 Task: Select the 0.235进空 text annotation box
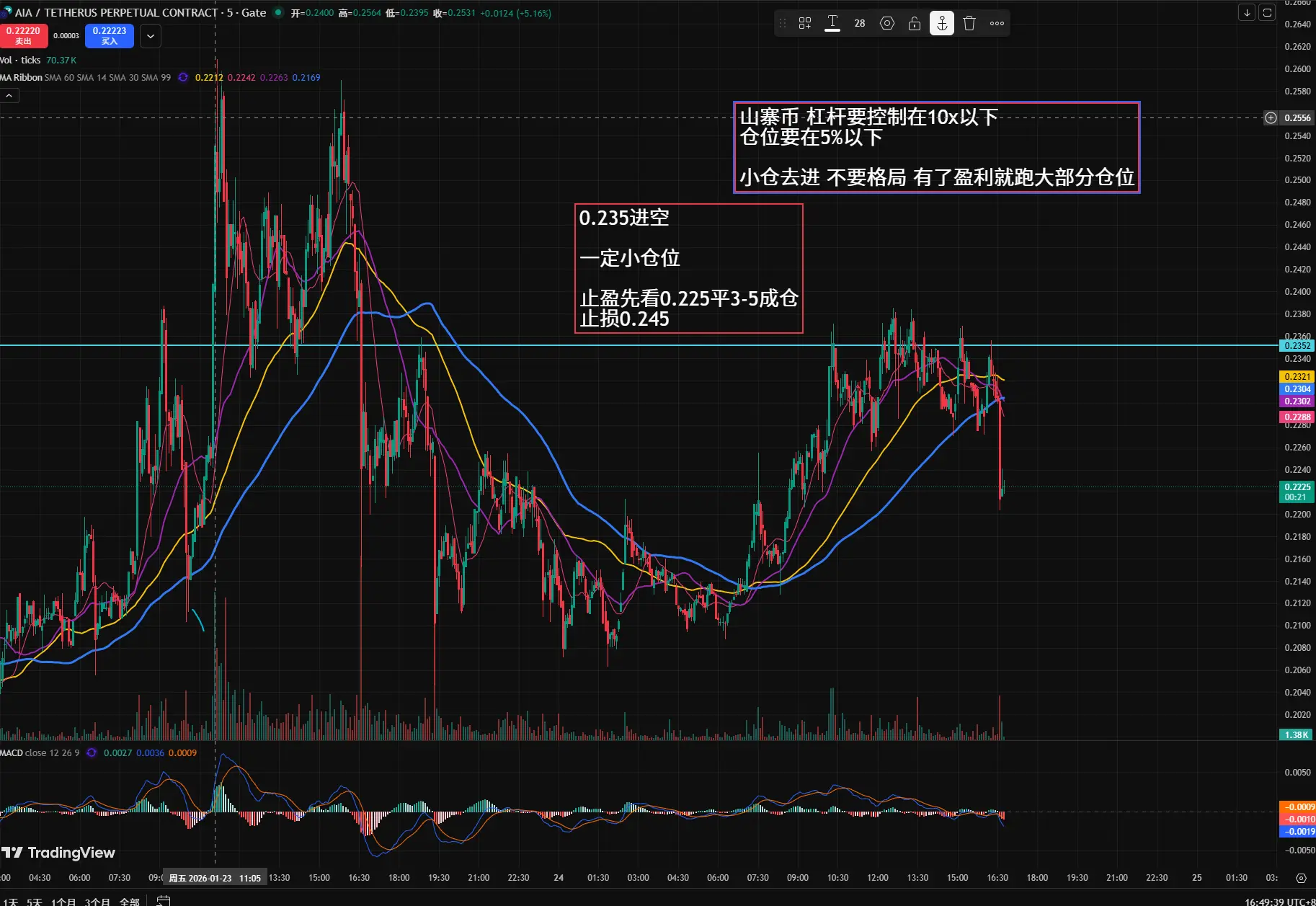[x=689, y=268]
